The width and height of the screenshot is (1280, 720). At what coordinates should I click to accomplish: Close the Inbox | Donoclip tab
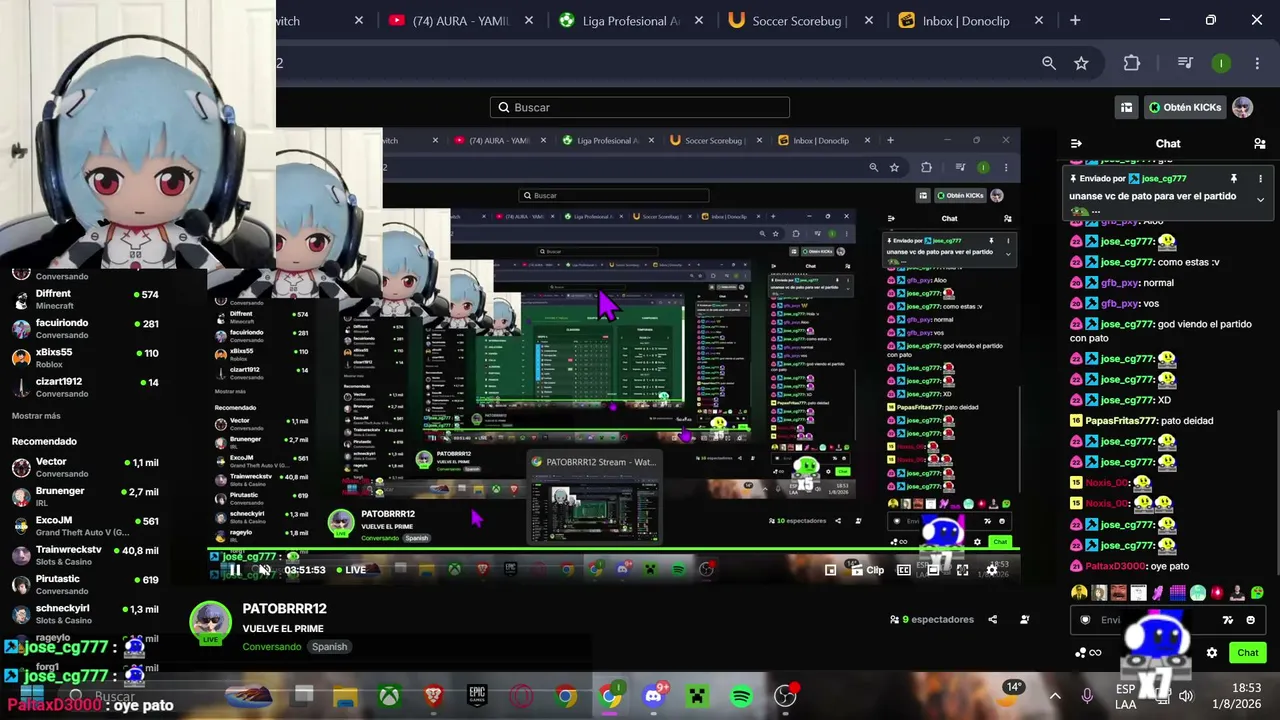(1039, 20)
